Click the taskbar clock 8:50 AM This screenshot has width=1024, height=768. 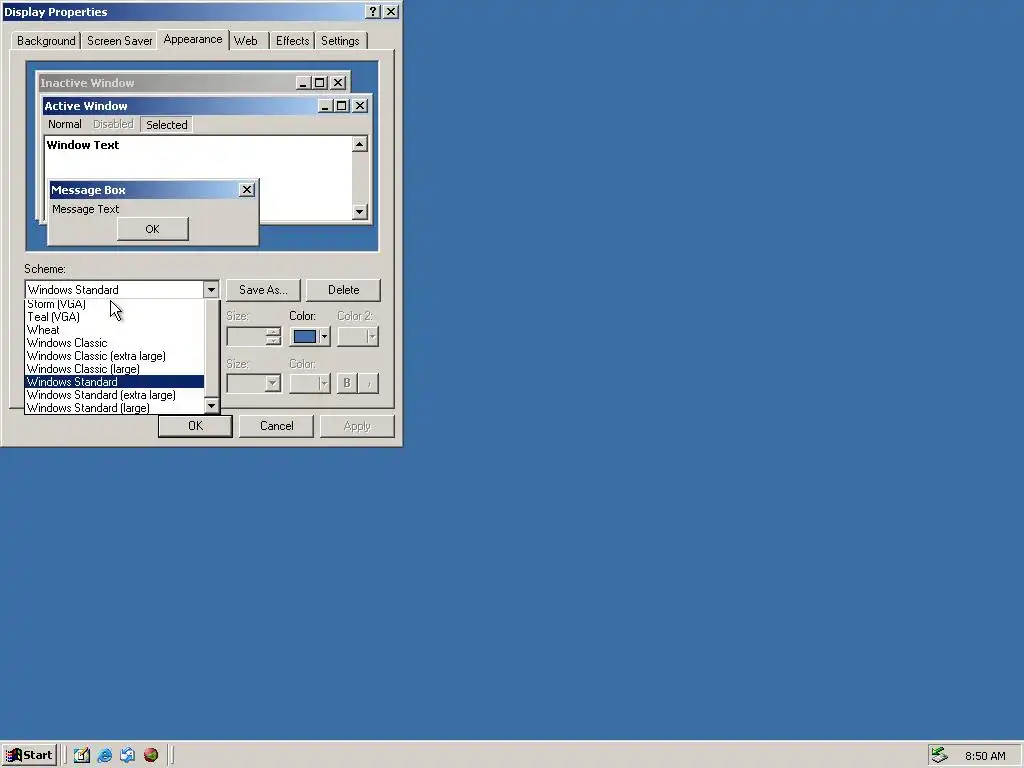click(x=985, y=756)
